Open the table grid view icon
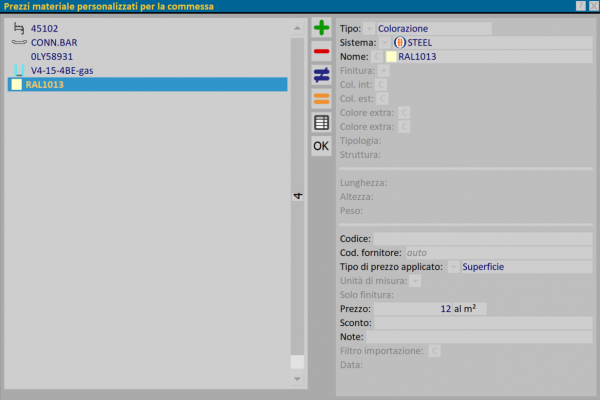Image resolution: width=600 pixels, height=400 pixels. (x=321, y=122)
